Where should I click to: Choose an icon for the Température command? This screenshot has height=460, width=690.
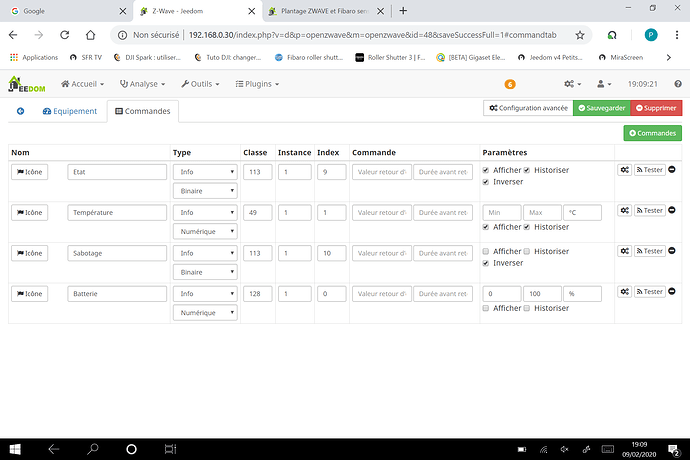[x=29, y=212]
